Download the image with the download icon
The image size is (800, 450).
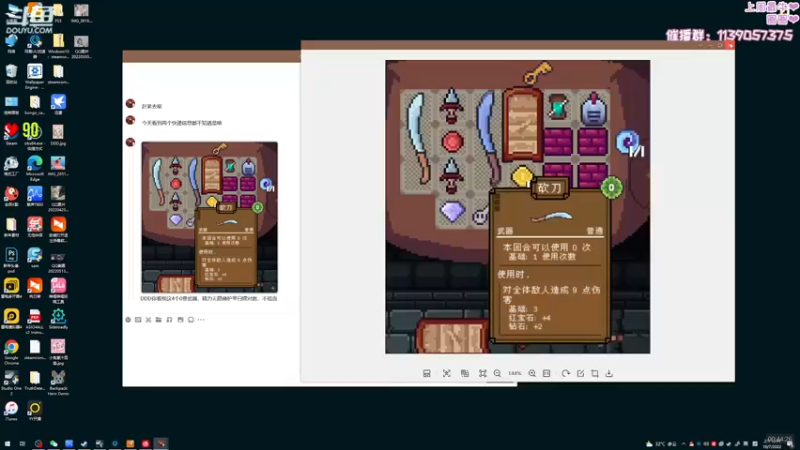(609, 373)
